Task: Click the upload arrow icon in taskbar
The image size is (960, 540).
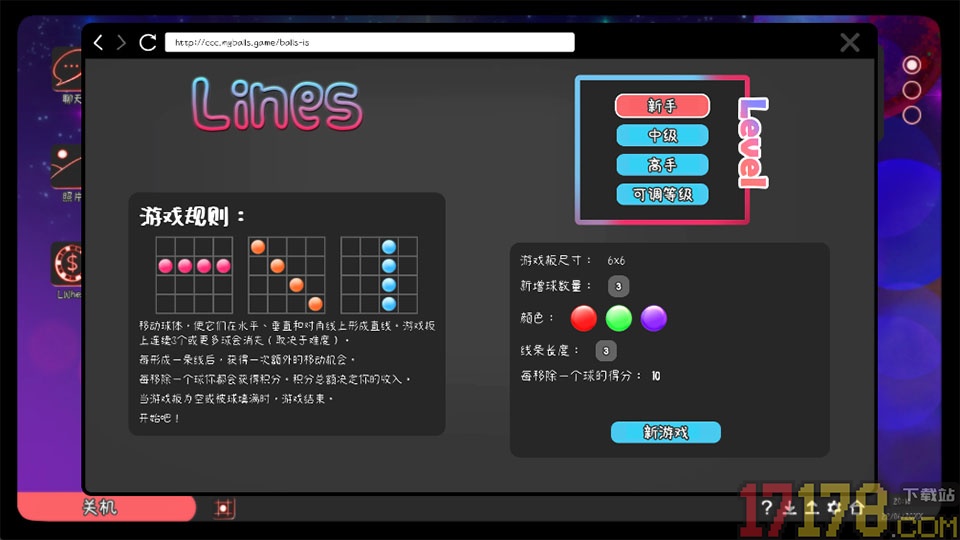Action: tap(812, 507)
